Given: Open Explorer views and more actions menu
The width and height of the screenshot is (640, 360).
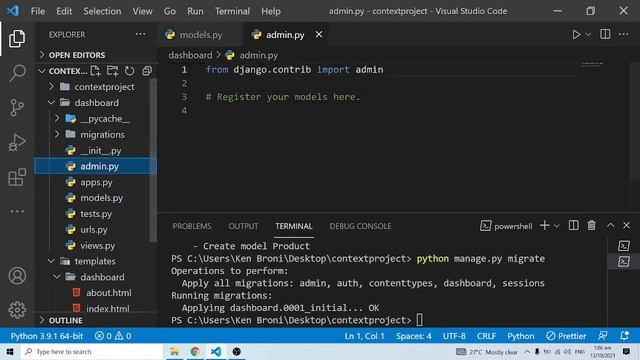Looking at the screenshot, I should [140, 34].
